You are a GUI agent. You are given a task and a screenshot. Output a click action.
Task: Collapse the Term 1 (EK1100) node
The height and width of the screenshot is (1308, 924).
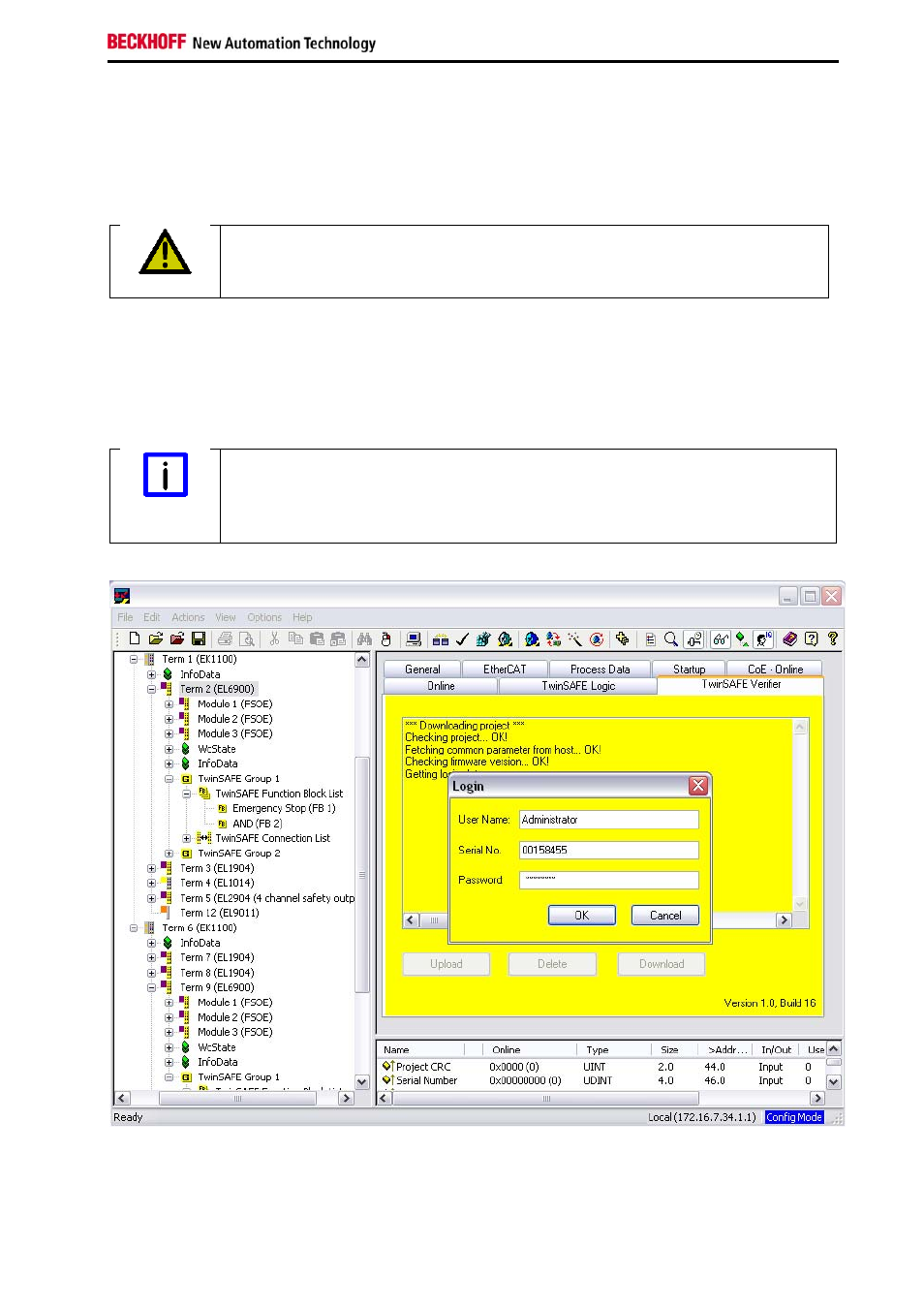pyautogui.click(x=134, y=659)
